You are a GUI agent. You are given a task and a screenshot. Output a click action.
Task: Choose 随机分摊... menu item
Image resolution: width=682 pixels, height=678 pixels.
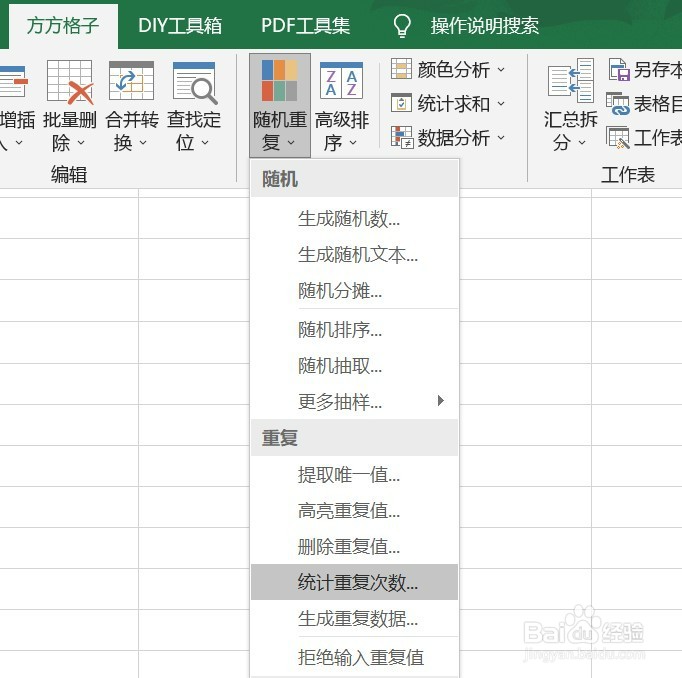[x=354, y=291]
